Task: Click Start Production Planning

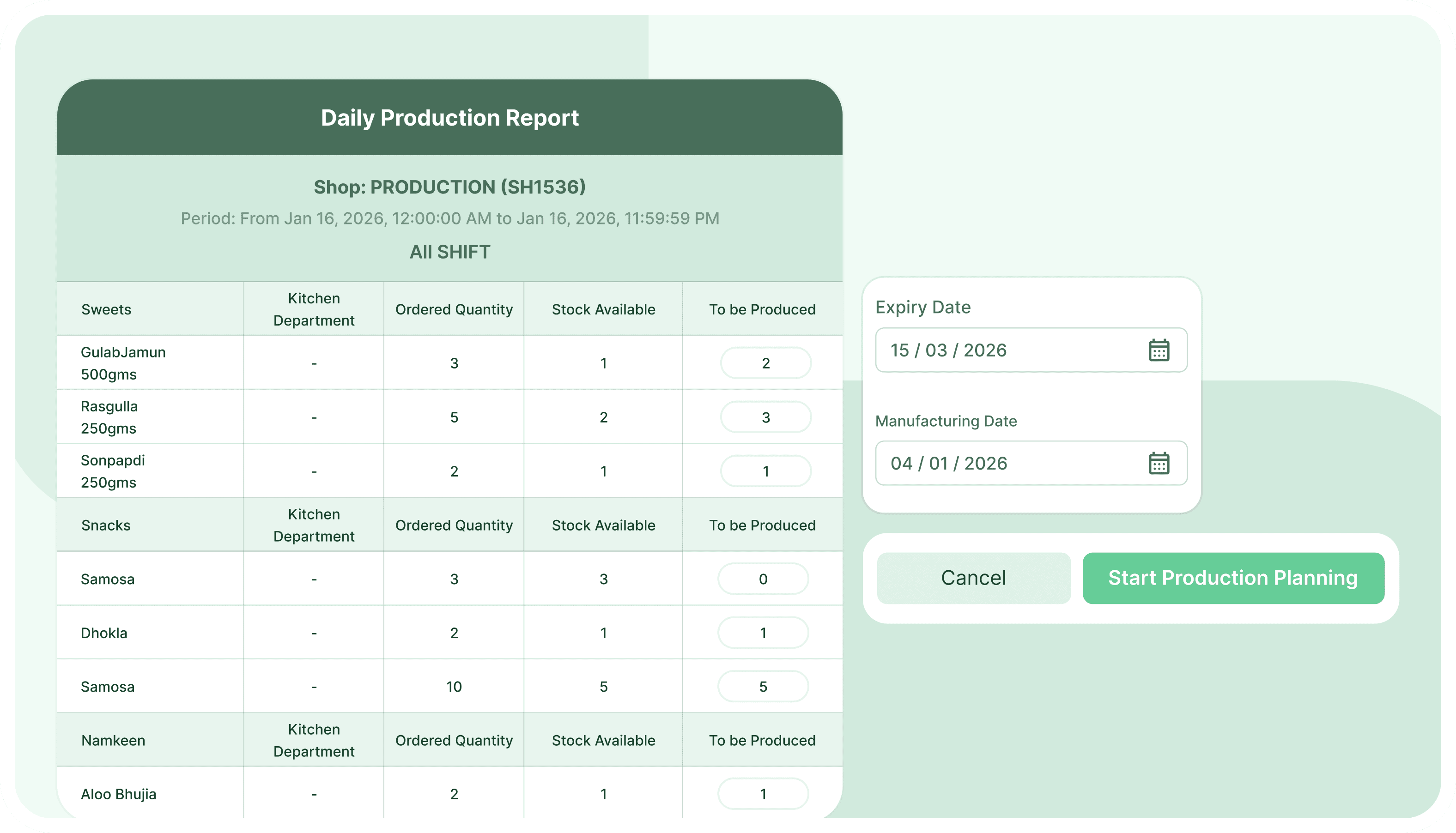Action: coord(1233,578)
